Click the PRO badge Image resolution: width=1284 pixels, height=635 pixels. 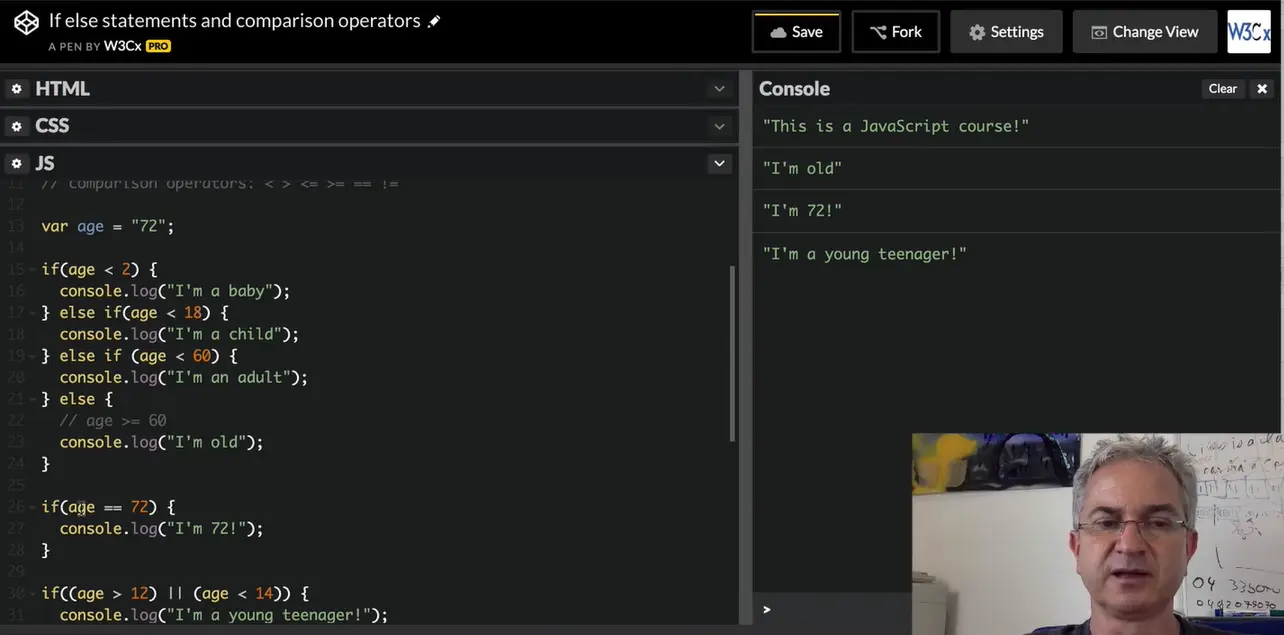[x=158, y=46]
